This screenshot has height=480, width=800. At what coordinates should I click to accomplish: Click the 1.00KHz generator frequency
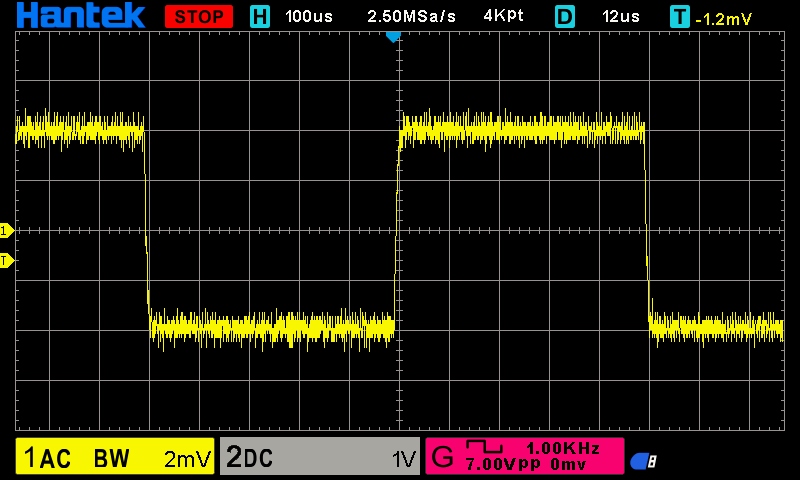[x=563, y=448]
